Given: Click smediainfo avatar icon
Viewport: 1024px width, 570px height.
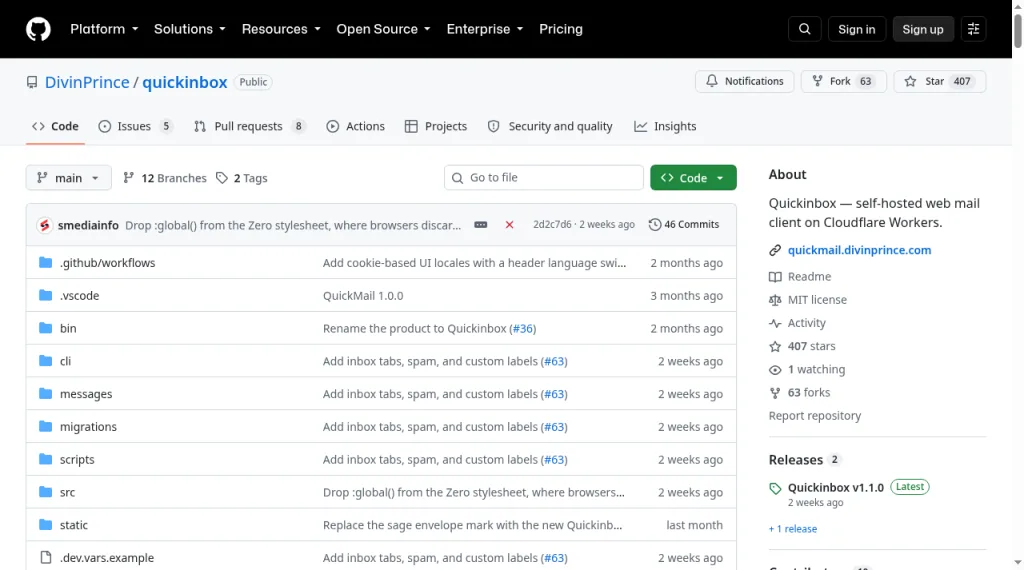Looking at the screenshot, I should click(x=44, y=225).
